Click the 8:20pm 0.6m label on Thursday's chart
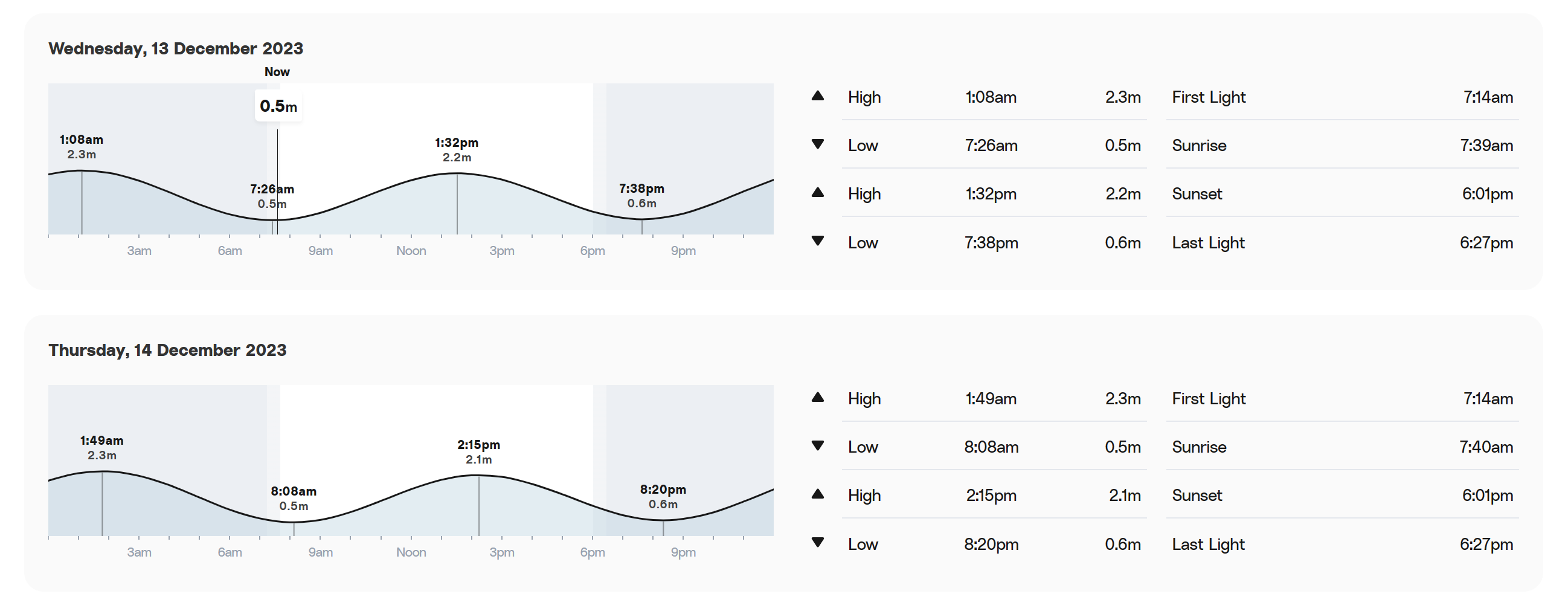The height and width of the screenshot is (614, 1568). pos(663,496)
